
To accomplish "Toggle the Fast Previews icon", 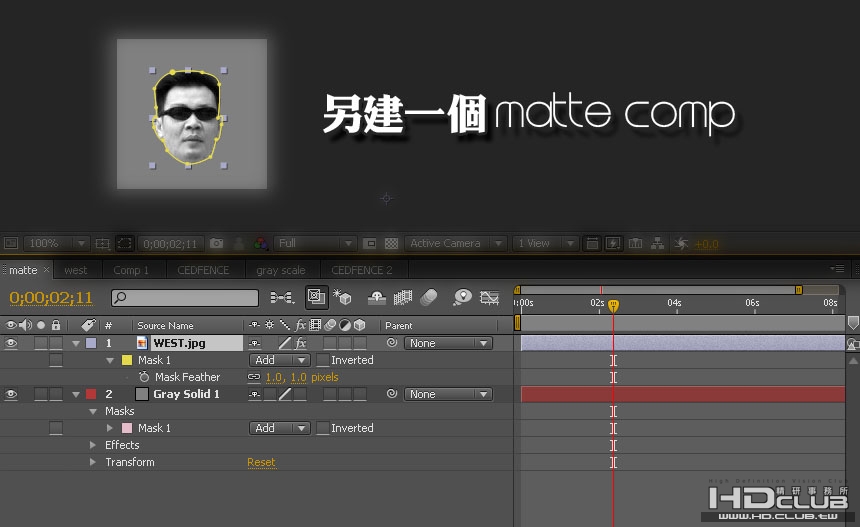I will [x=613, y=243].
